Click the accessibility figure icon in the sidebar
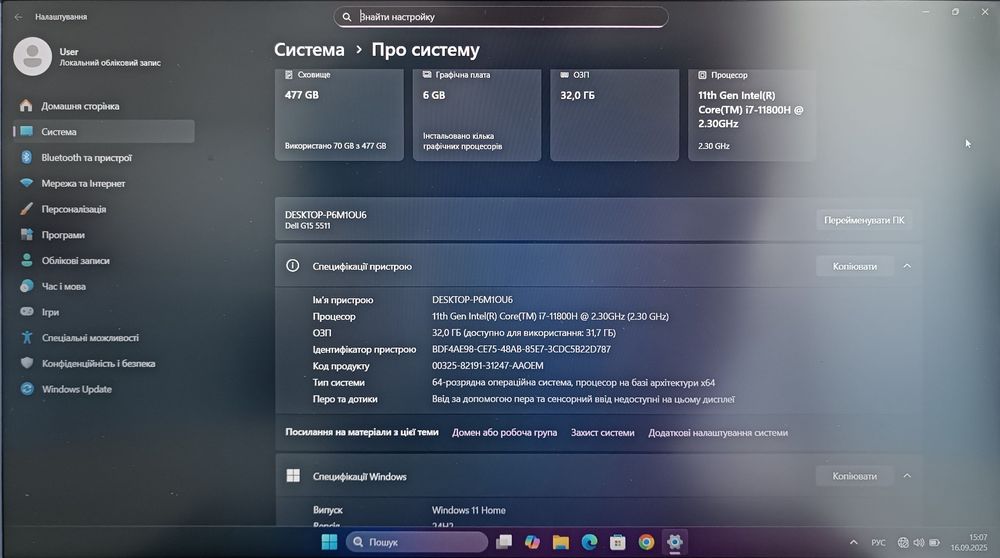 26,337
